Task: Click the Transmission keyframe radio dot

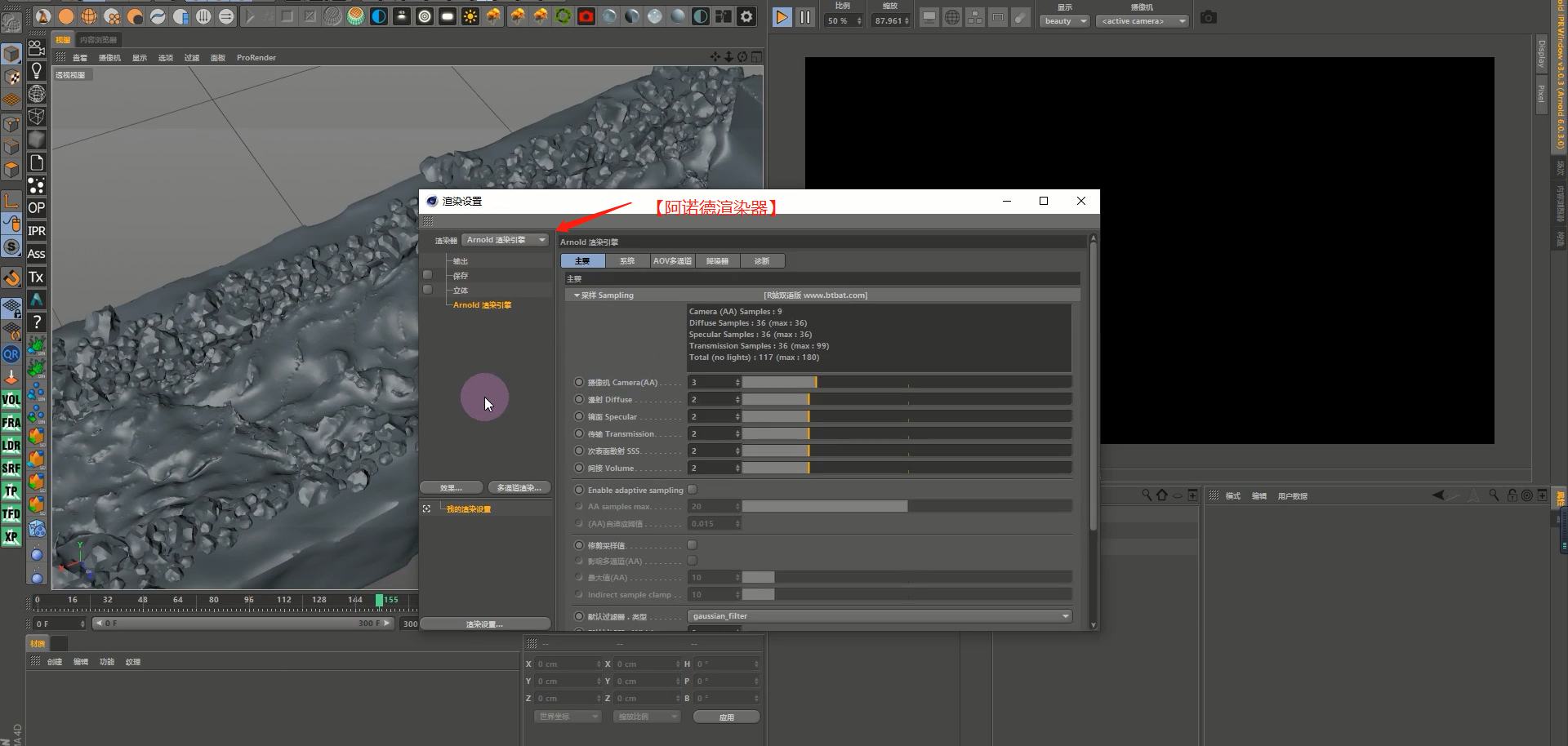Action: coord(579,433)
